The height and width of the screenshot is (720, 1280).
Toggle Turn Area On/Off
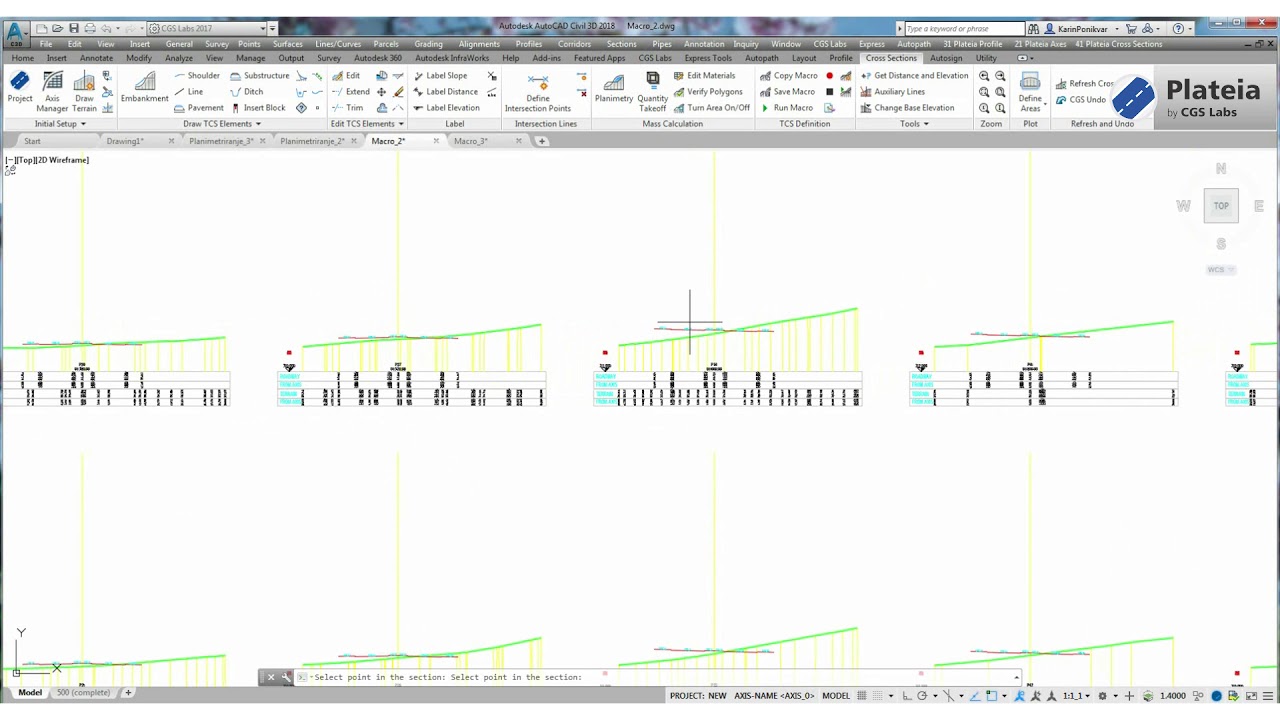click(x=711, y=108)
